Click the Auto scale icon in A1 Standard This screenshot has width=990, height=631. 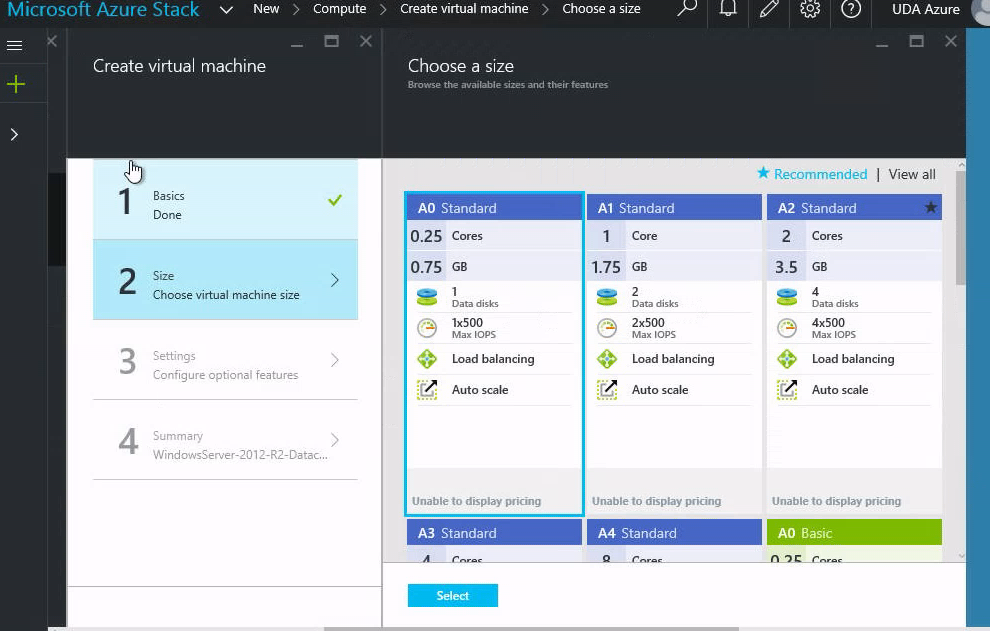607,390
